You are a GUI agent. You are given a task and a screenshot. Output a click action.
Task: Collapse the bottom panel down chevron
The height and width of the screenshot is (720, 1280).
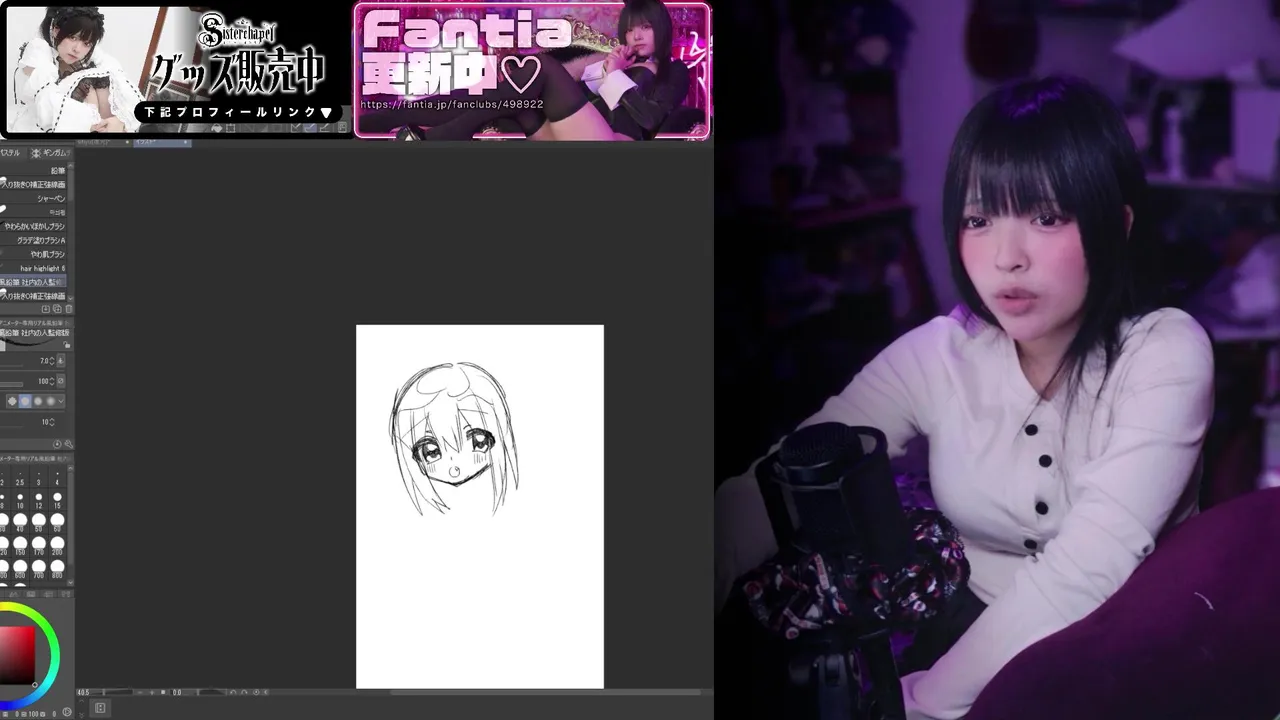[x=82, y=715]
